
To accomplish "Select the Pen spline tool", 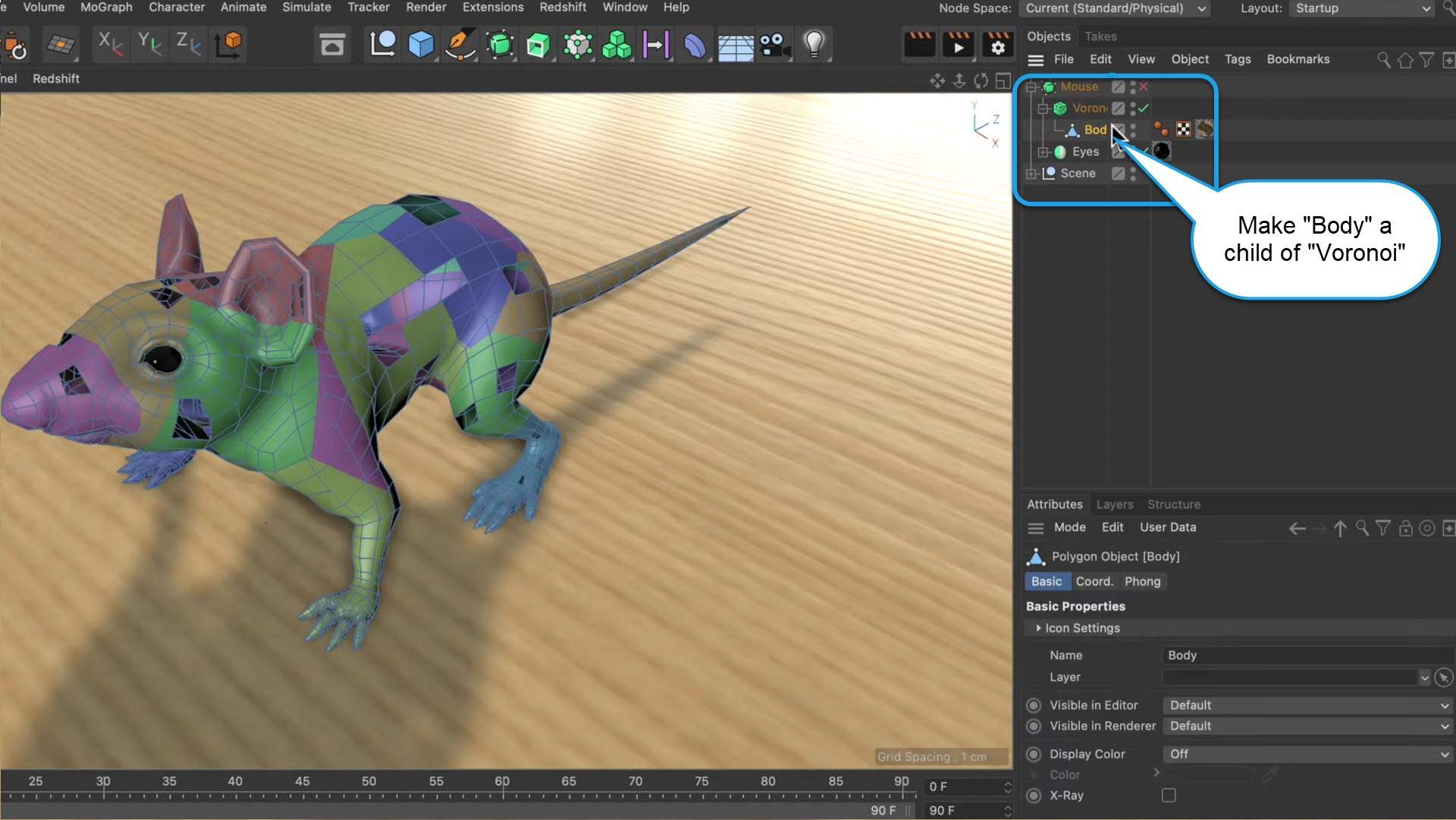I will point(460,44).
